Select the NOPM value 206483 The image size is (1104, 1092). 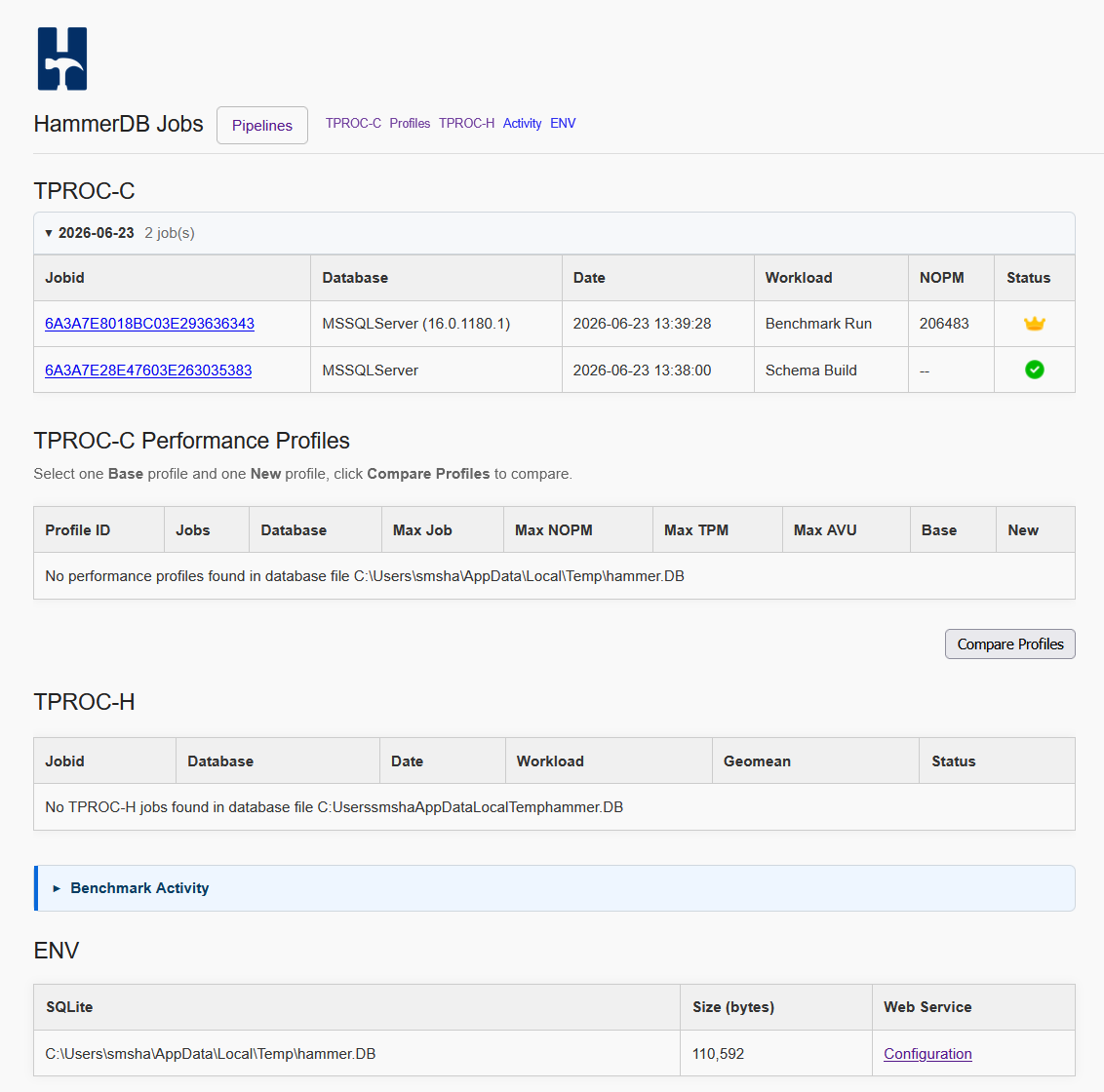coord(943,324)
